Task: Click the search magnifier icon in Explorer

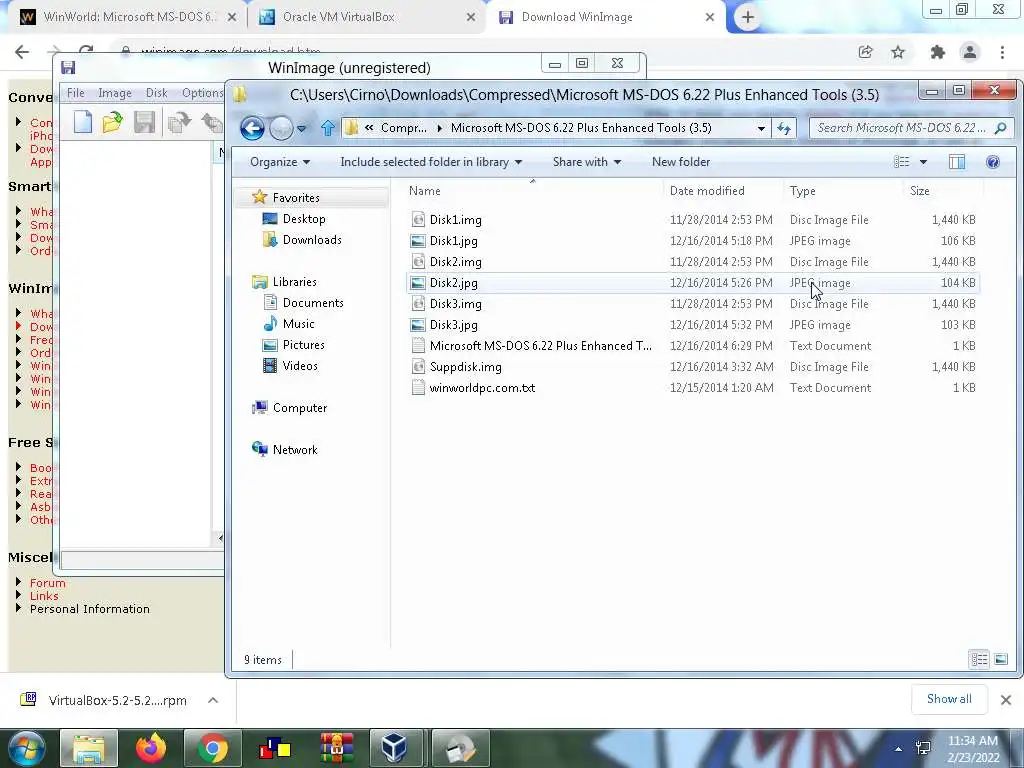Action: [x=1000, y=128]
